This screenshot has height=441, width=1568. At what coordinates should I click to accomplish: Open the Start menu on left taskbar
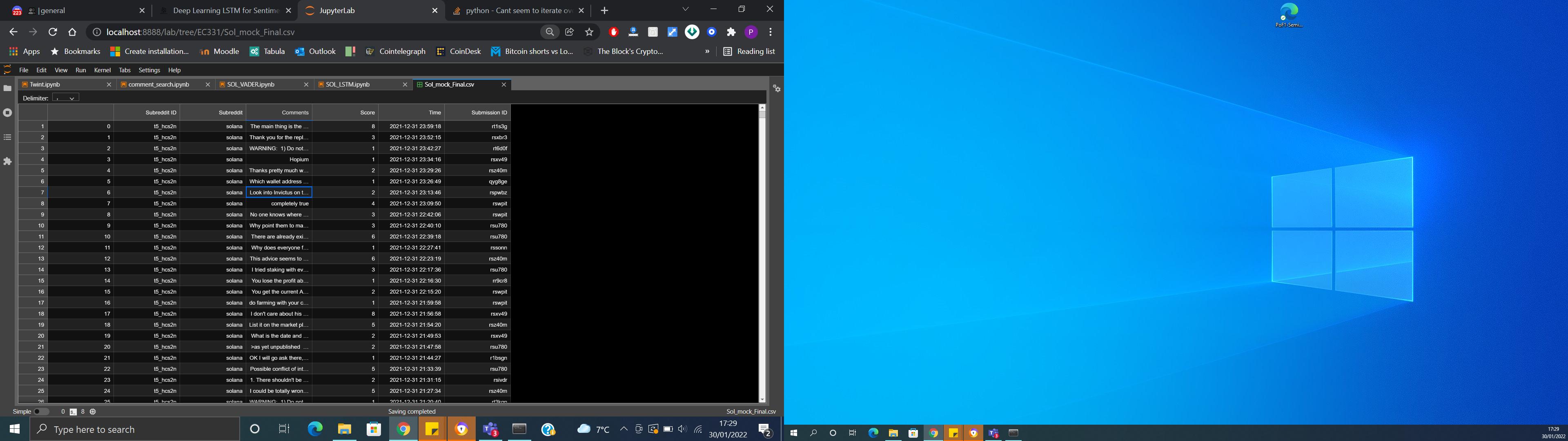coord(15,429)
